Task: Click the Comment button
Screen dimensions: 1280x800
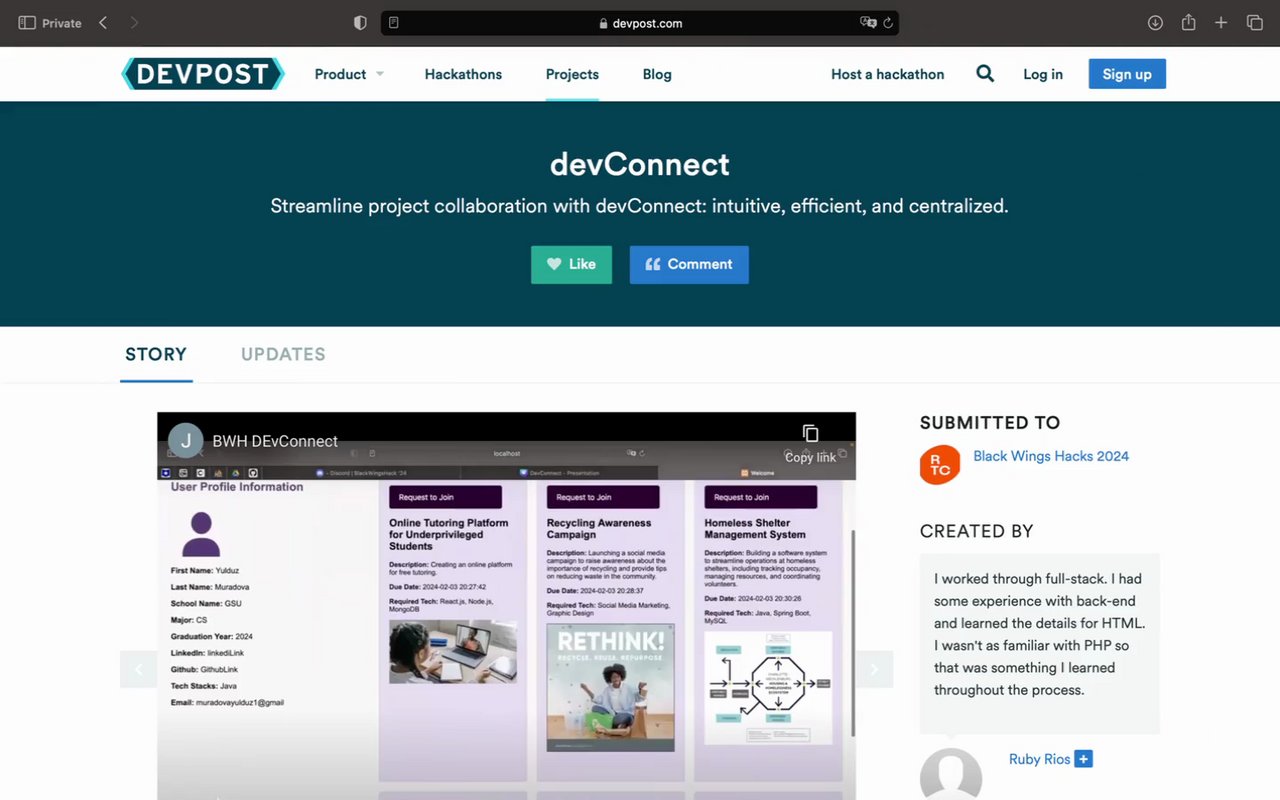Action: (x=689, y=265)
